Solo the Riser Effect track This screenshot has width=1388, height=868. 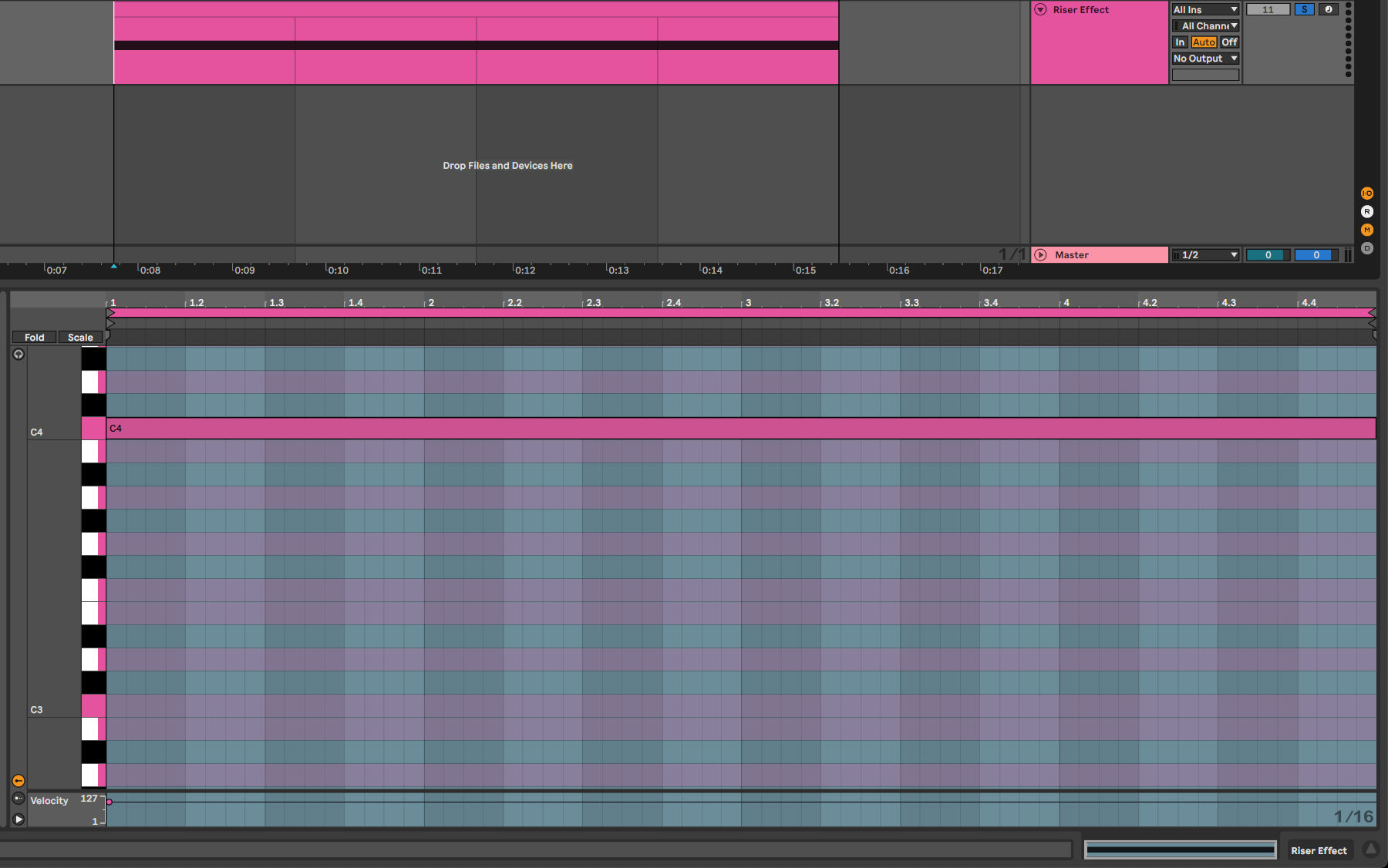[x=1304, y=10]
